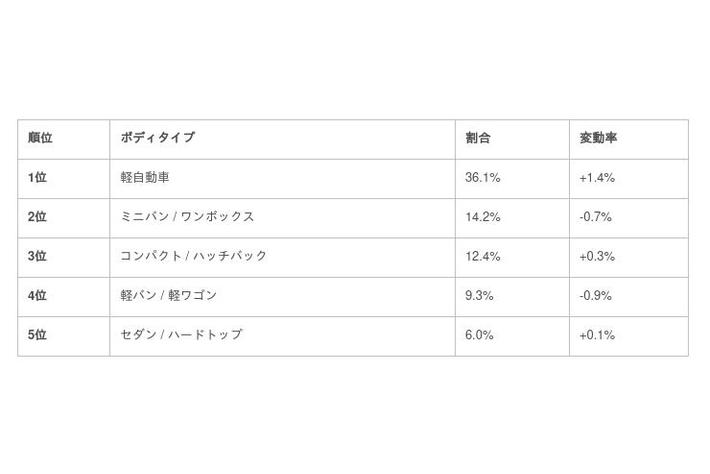Select the ミニバン / ワンボックス cell
This screenshot has height=474, width=710.
pyautogui.click(x=187, y=217)
